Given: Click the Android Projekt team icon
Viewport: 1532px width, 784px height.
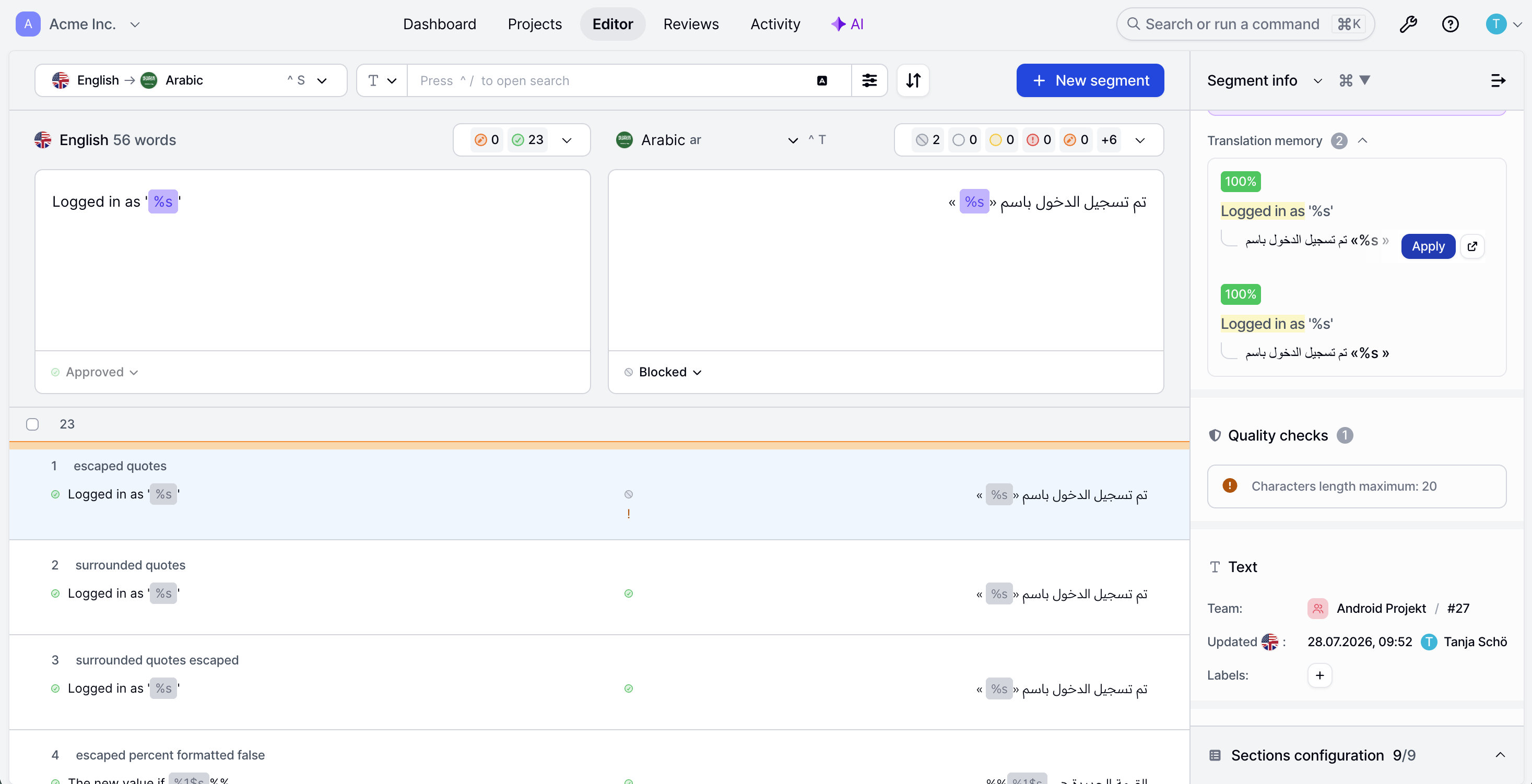Looking at the screenshot, I should (1318, 608).
